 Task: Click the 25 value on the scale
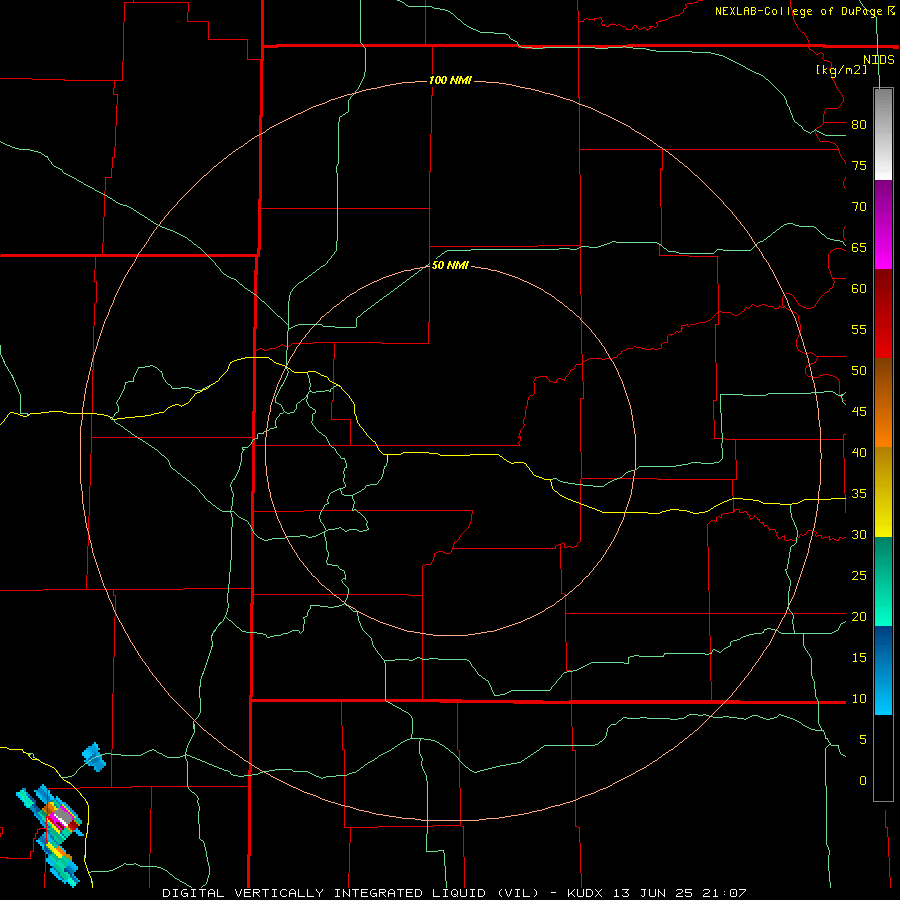click(859, 576)
